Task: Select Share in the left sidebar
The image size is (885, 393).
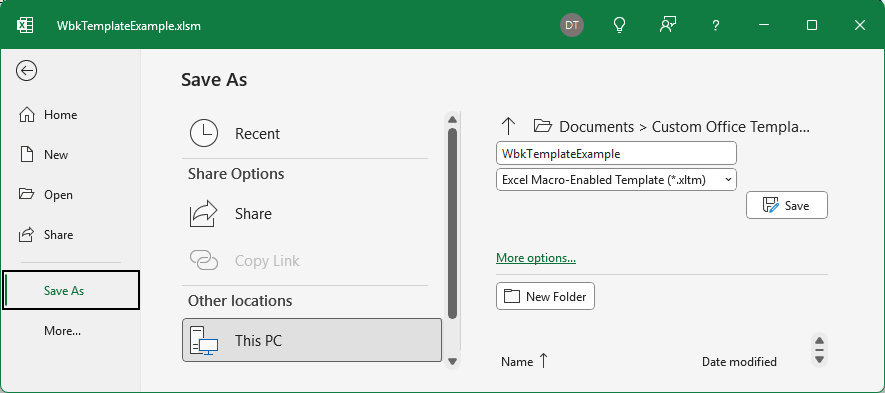Action: pyautogui.click(x=70, y=234)
